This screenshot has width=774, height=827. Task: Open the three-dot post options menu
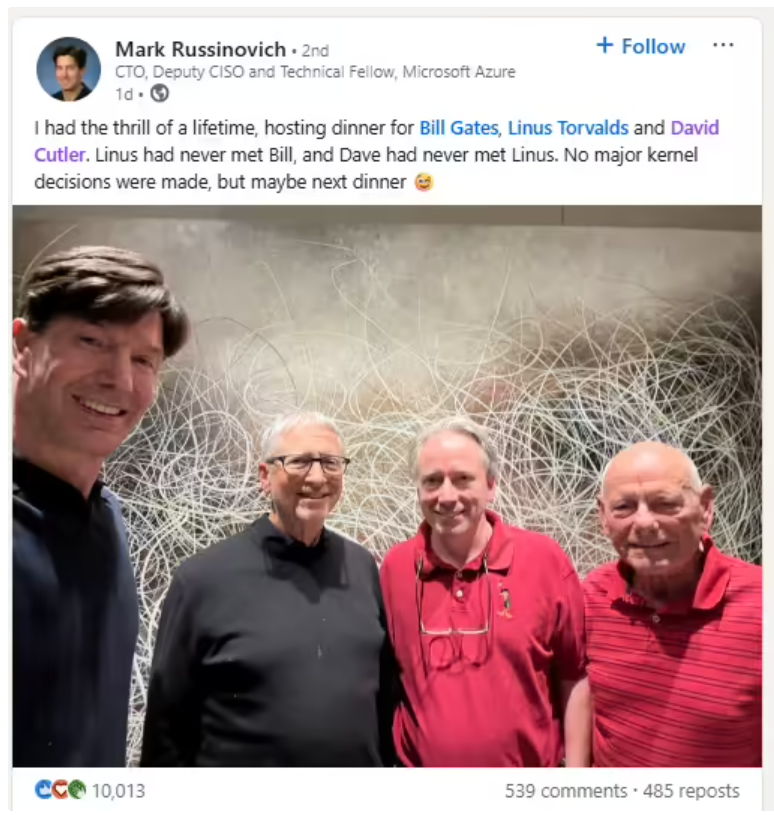(x=723, y=45)
